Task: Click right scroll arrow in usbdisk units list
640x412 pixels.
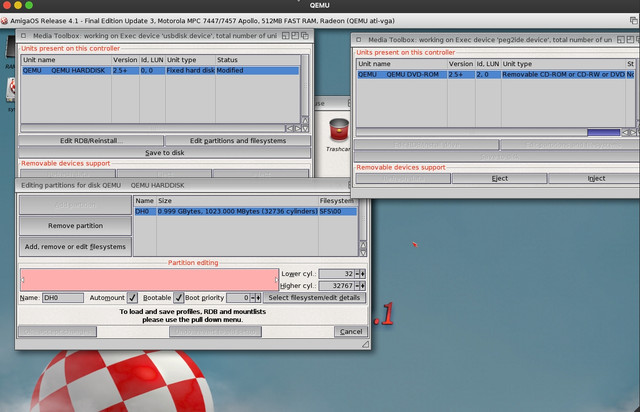Action: (298, 128)
